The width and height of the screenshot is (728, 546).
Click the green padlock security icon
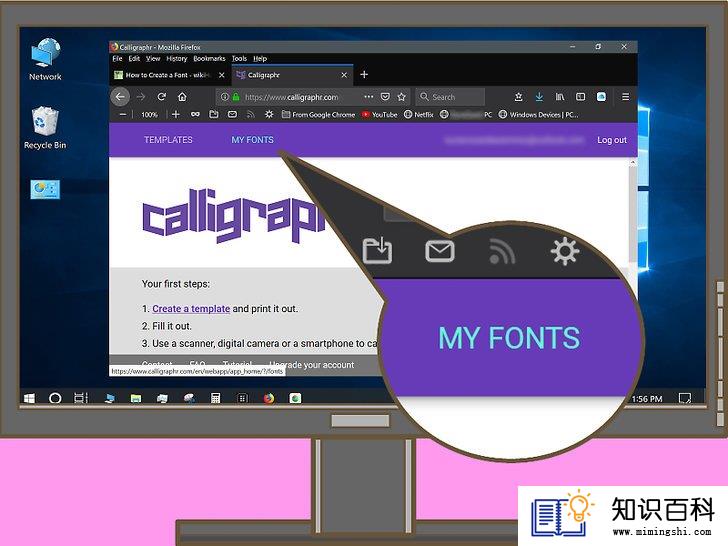tap(236, 97)
